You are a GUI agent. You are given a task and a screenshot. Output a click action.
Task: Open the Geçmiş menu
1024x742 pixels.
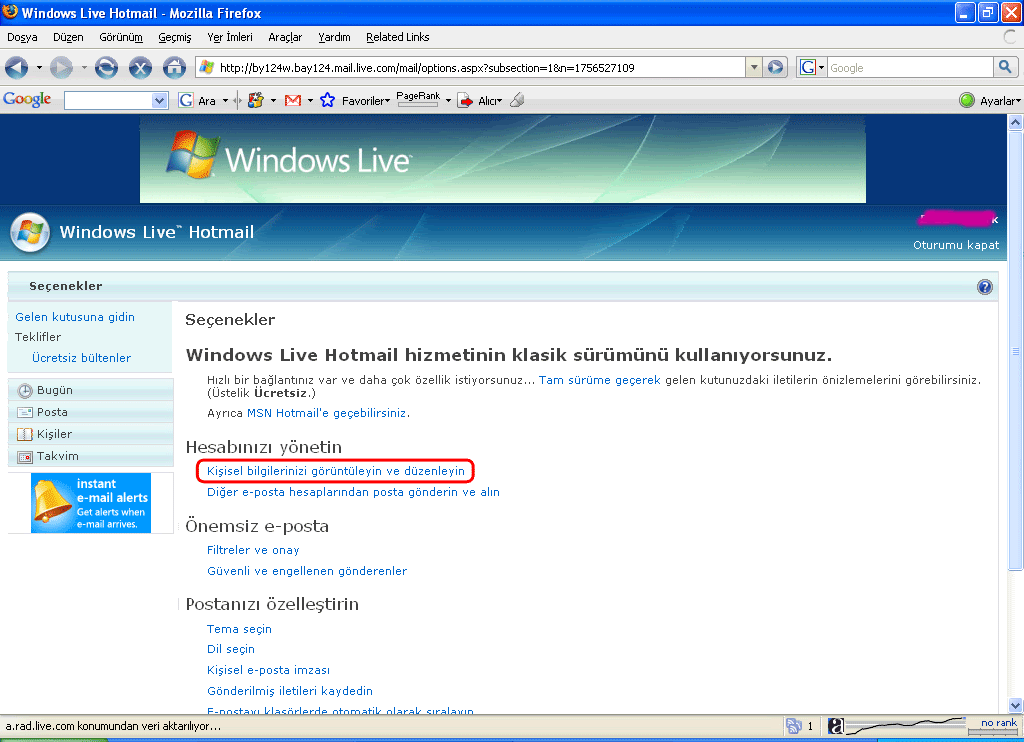pyautogui.click(x=174, y=37)
